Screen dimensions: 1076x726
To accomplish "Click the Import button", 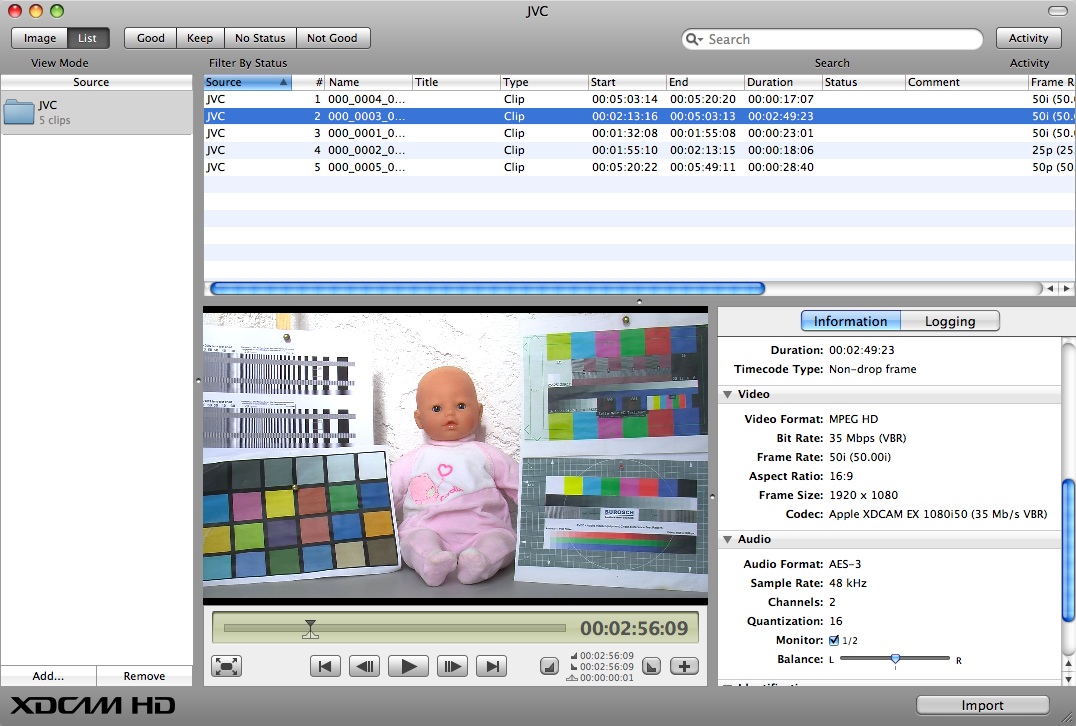I will click(x=982, y=705).
